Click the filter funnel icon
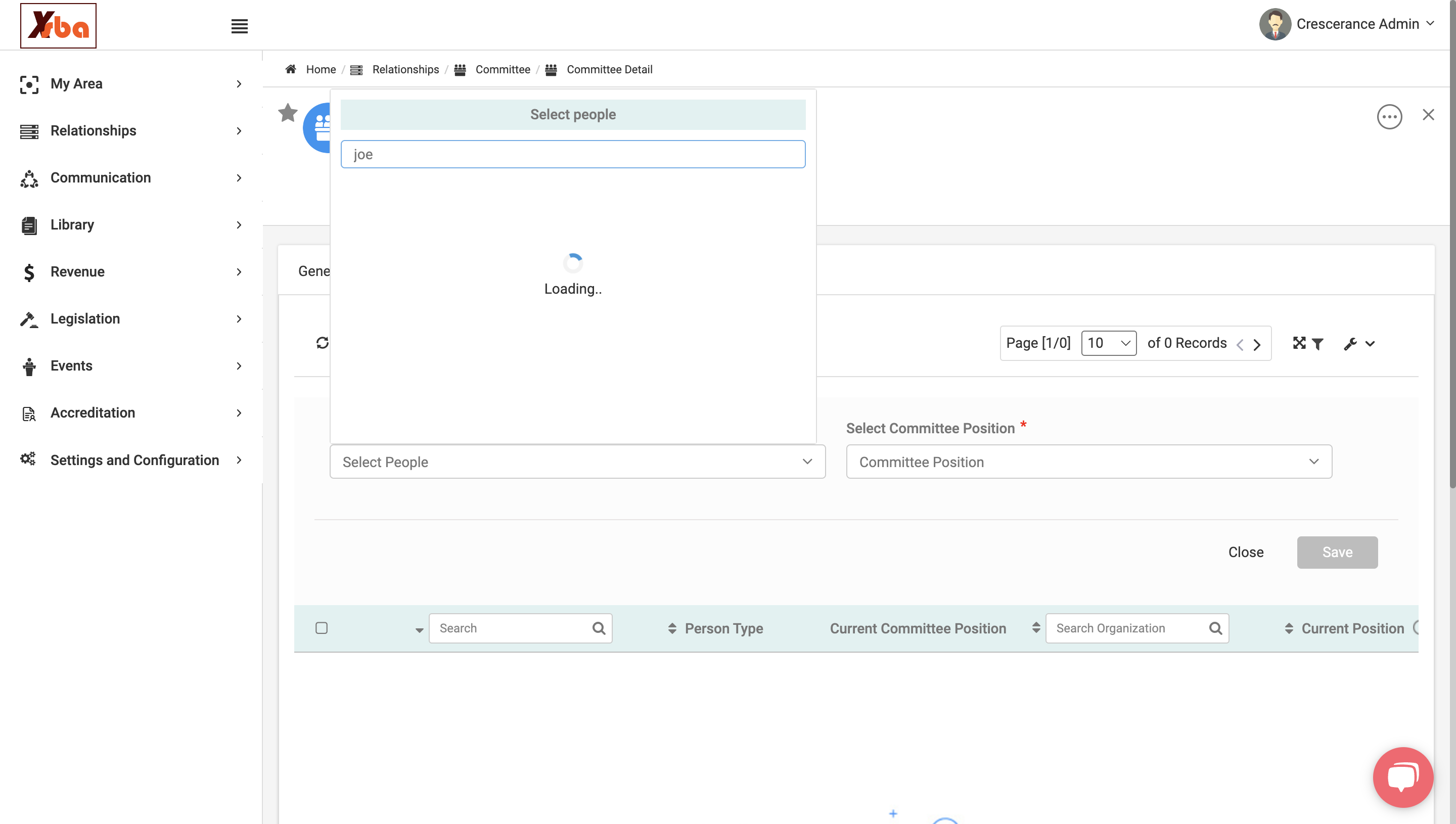The width and height of the screenshot is (1456, 824). (1317, 344)
